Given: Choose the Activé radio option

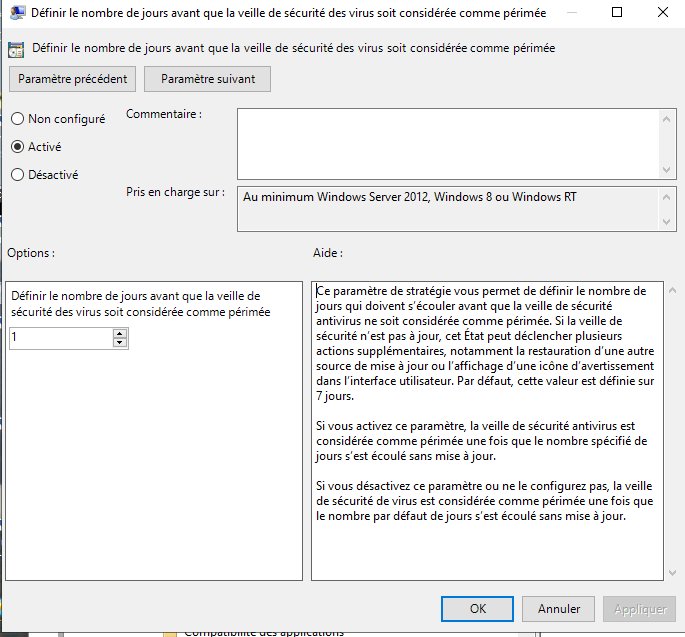Looking at the screenshot, I should coord(17,147).
